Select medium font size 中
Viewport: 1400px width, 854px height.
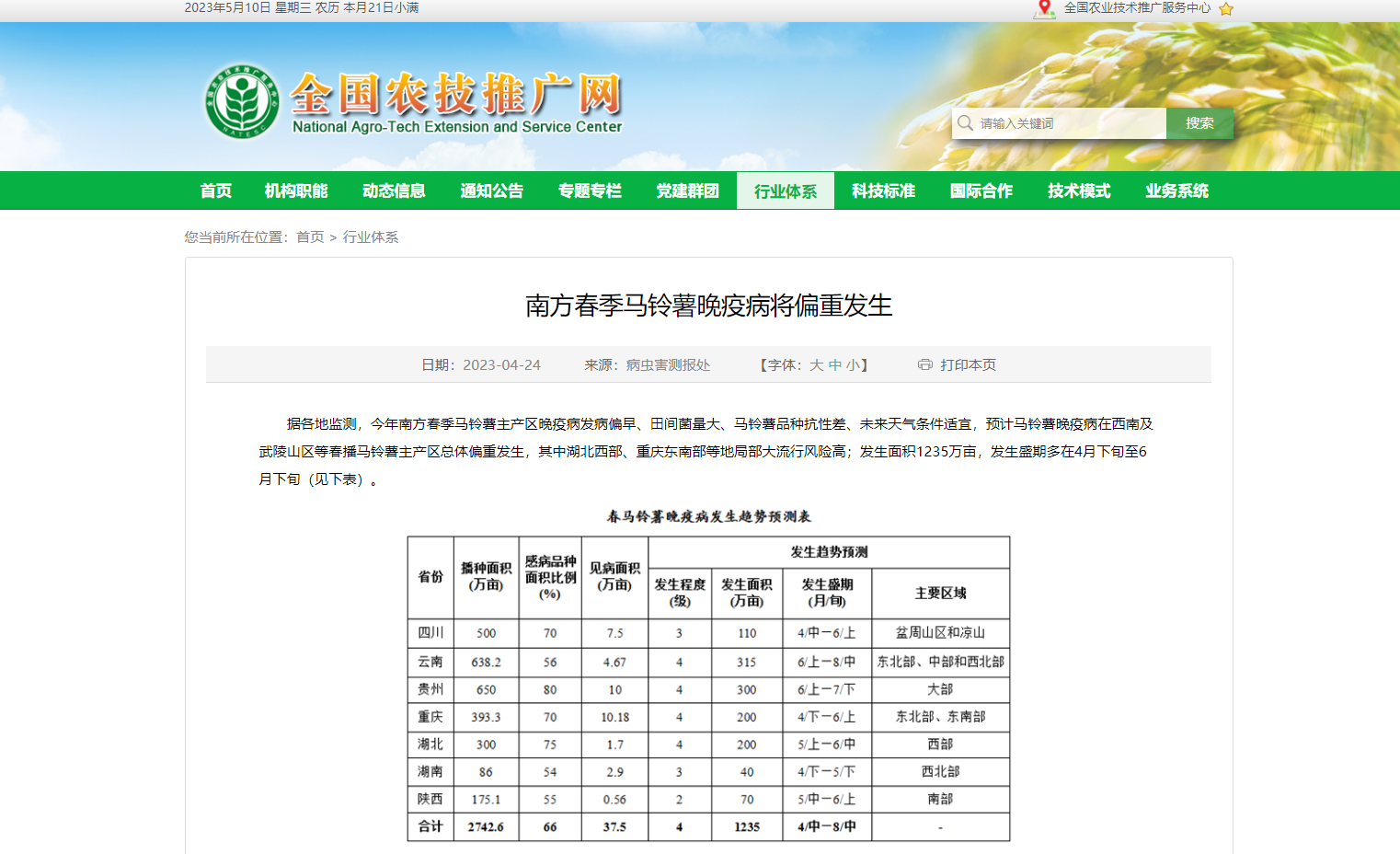click(x=836, y=364)
